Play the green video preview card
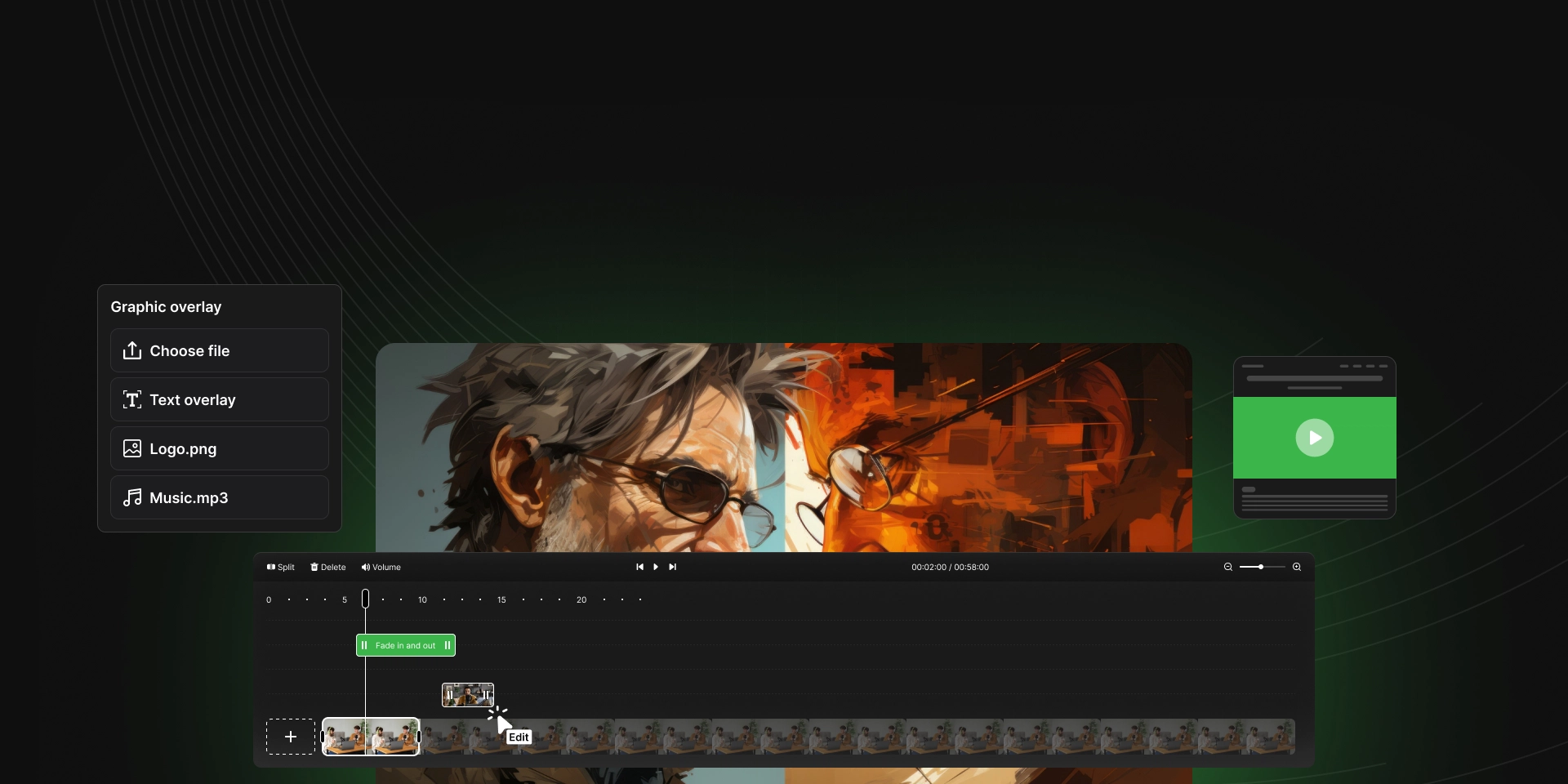Viewport: 1568px width, 784px height. click(1314, 438)
